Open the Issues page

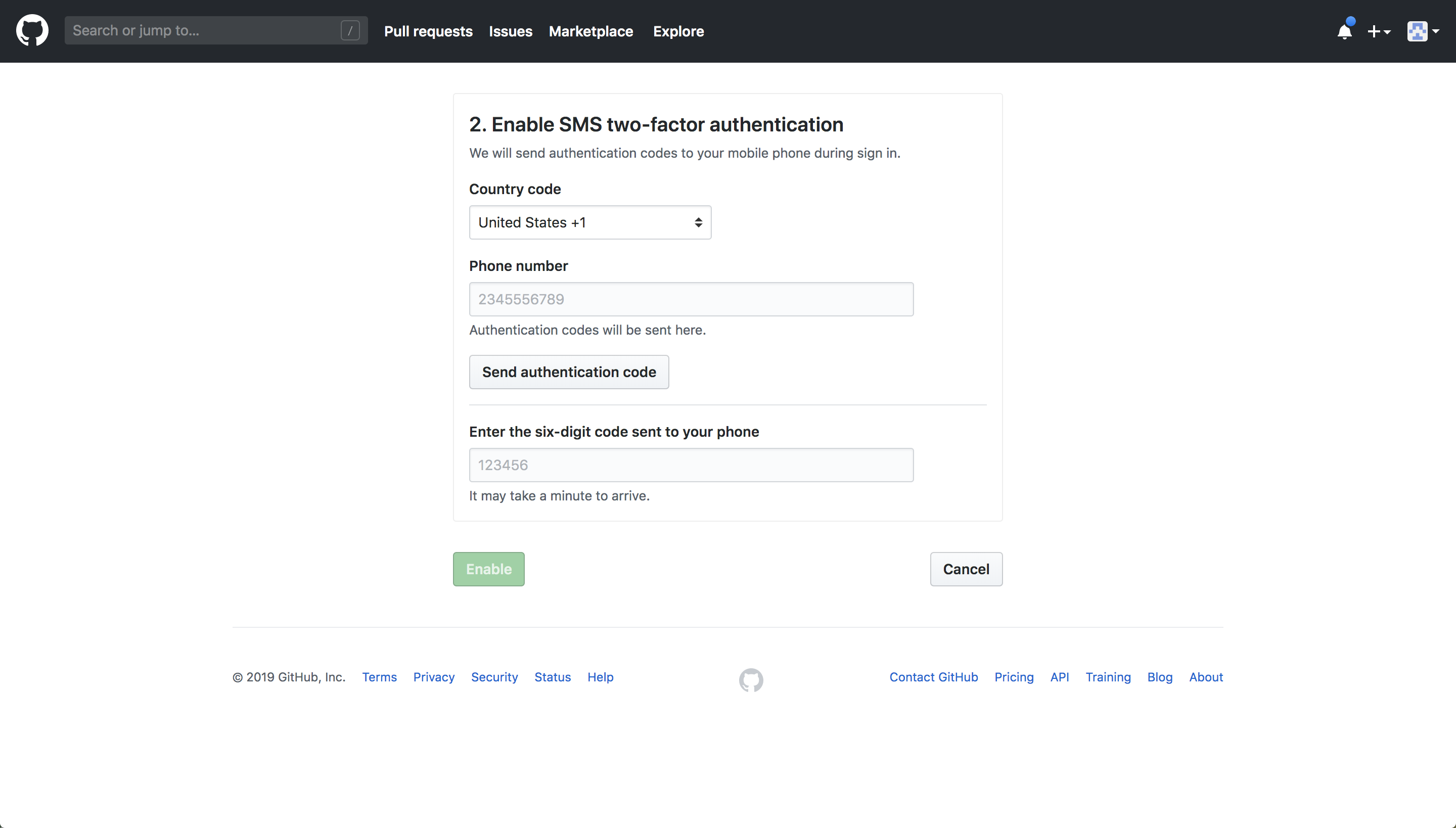(510, 31)
